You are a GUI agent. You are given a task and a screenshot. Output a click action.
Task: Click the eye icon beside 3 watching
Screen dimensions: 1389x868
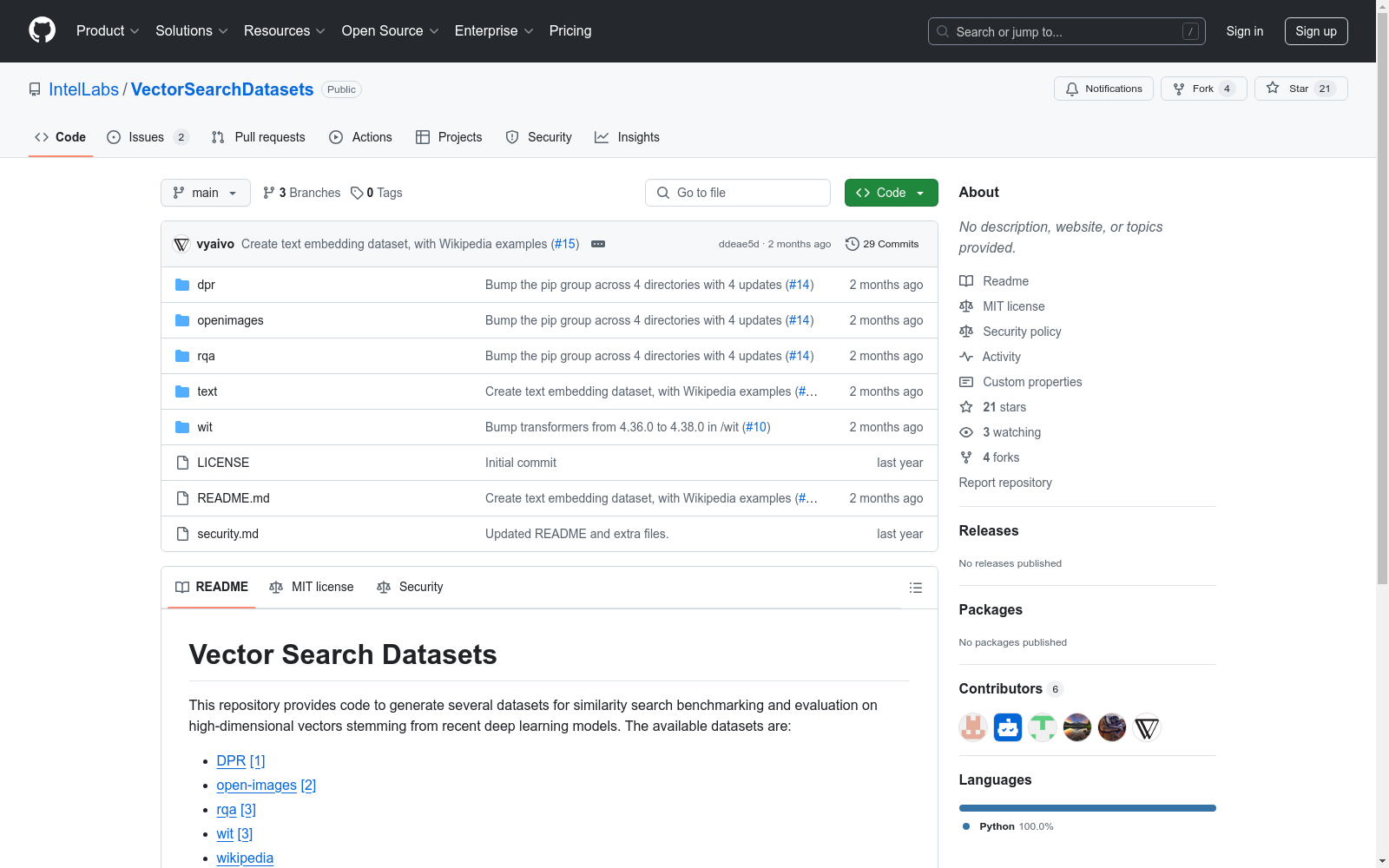click(x=966, y=432)
